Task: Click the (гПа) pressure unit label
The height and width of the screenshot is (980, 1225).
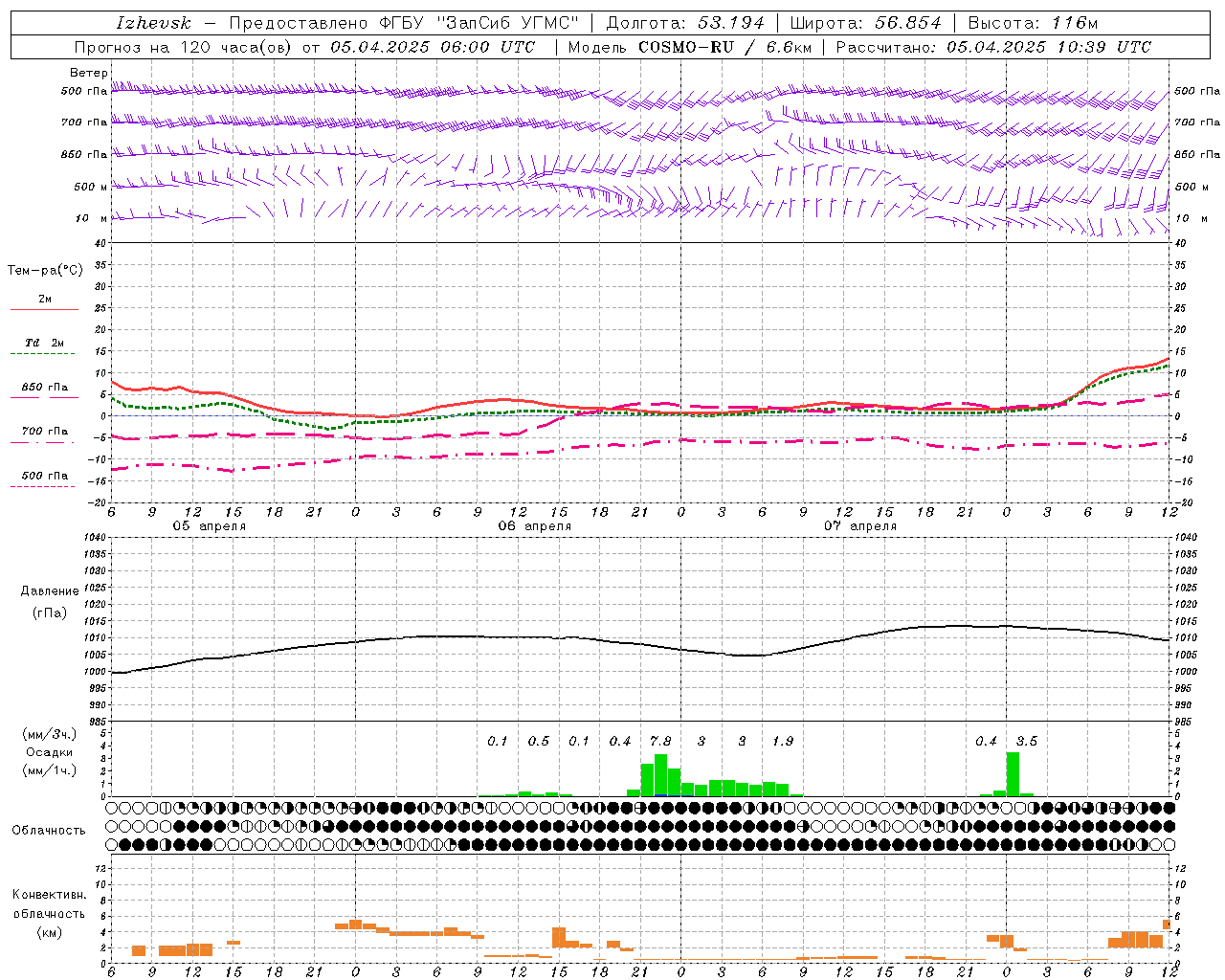Action: (50, 613)
